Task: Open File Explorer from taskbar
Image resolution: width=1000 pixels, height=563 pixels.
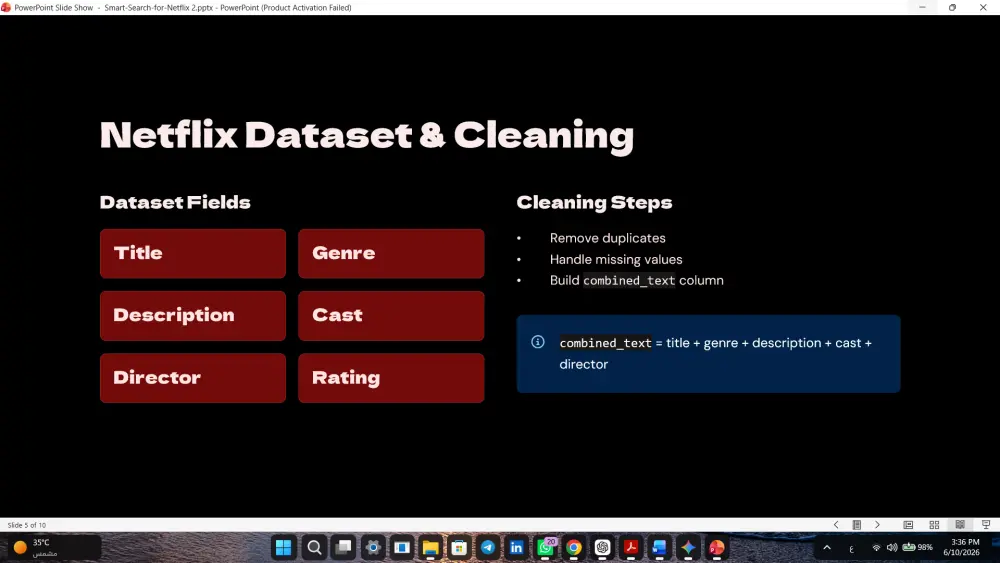Action: pos(430,547)
